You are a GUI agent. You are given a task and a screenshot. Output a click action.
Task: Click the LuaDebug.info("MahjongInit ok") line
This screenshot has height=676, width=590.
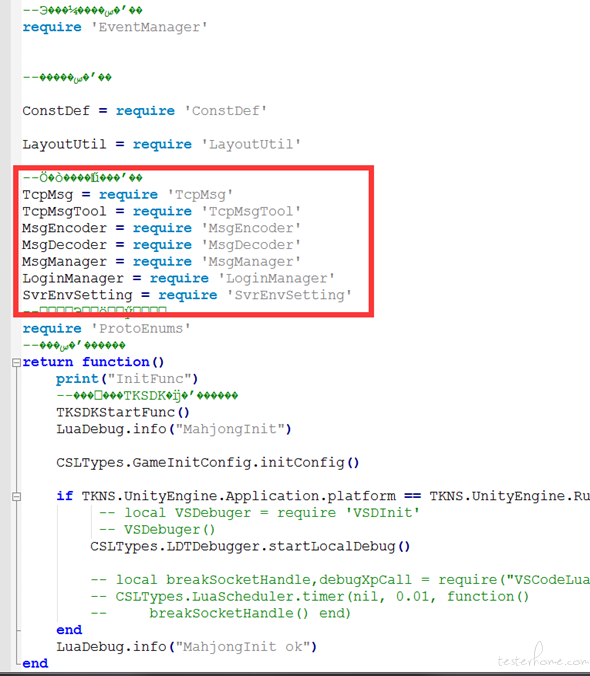point(187,647)
